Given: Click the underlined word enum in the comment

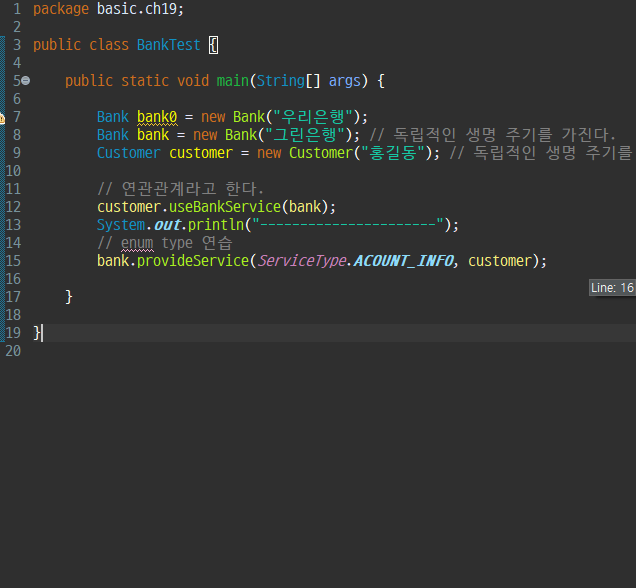Looking at the screenshot, I should [x=137, y=243].
